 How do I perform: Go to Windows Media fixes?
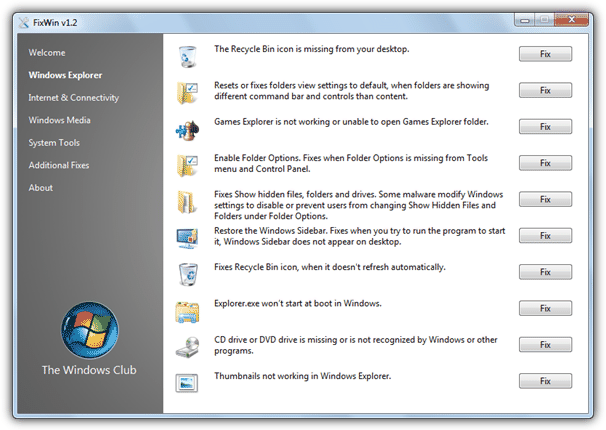61,120
